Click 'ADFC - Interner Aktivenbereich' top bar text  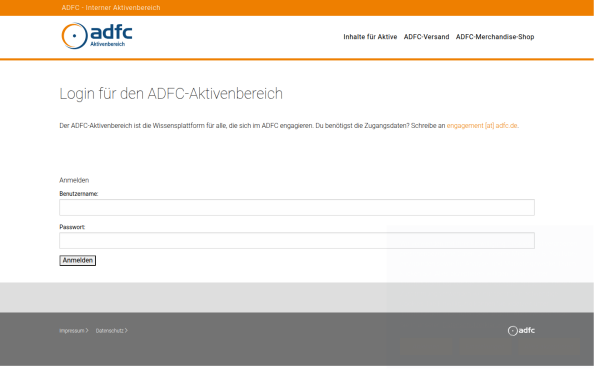point(111,8)
